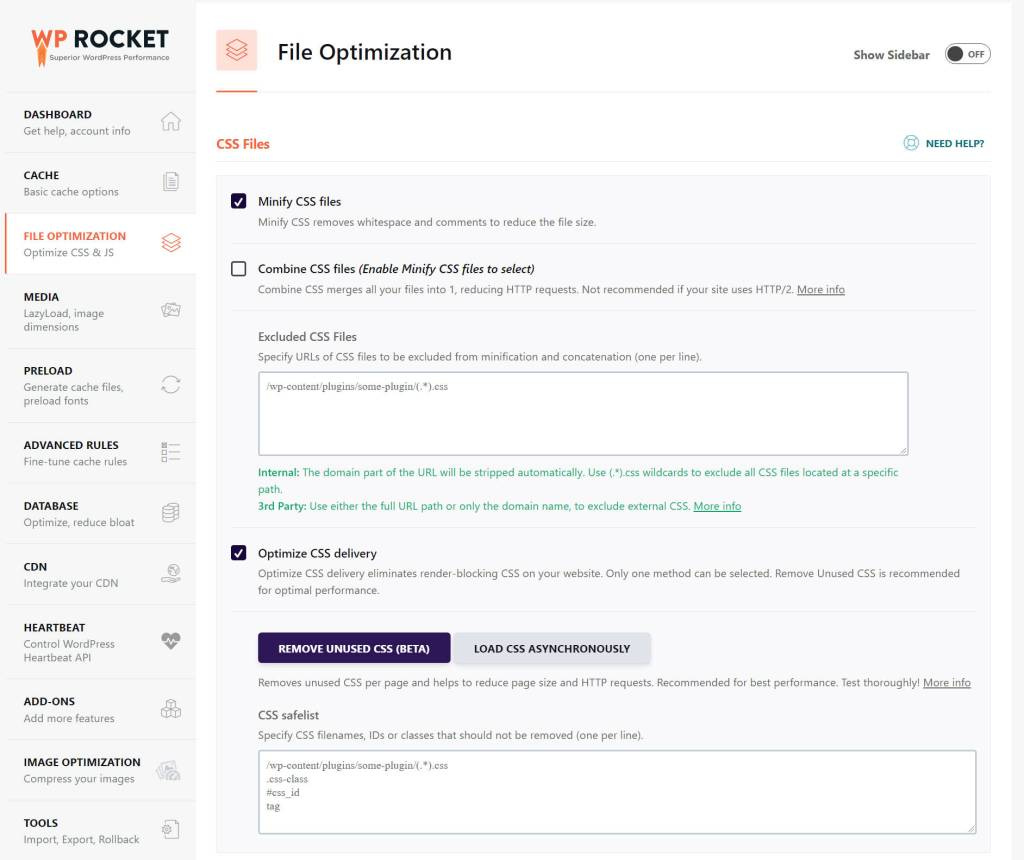Image resolution: width=1024 pixels, height=860 pixels.
Task: Click the CSS safelist label
Action: pyautogui.click(x=288, y=715)
